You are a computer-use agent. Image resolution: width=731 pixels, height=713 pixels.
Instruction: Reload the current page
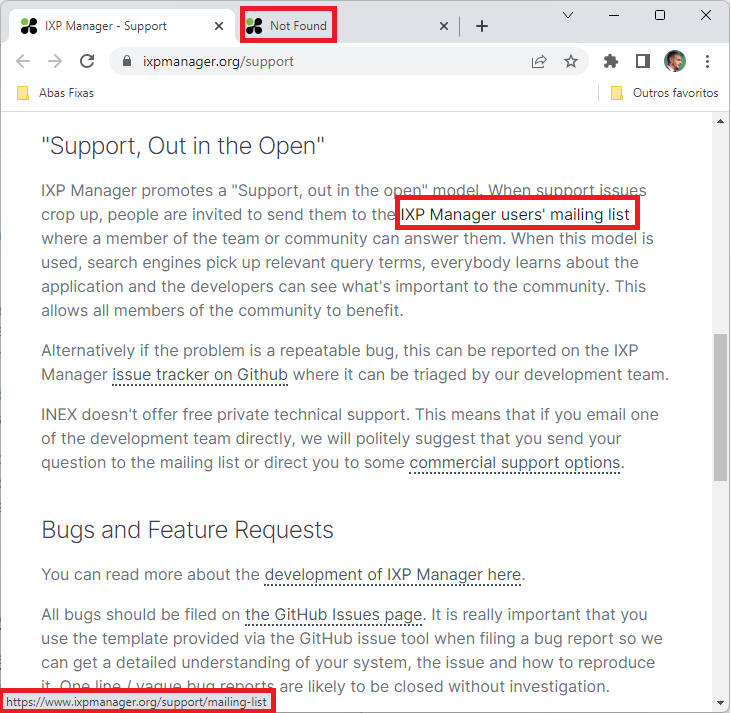point(87,61)
